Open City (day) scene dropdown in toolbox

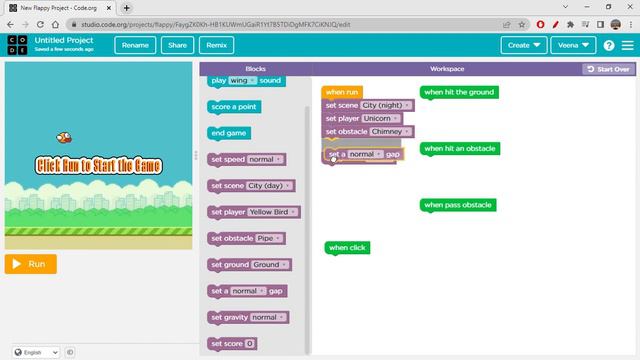point(269,186)
